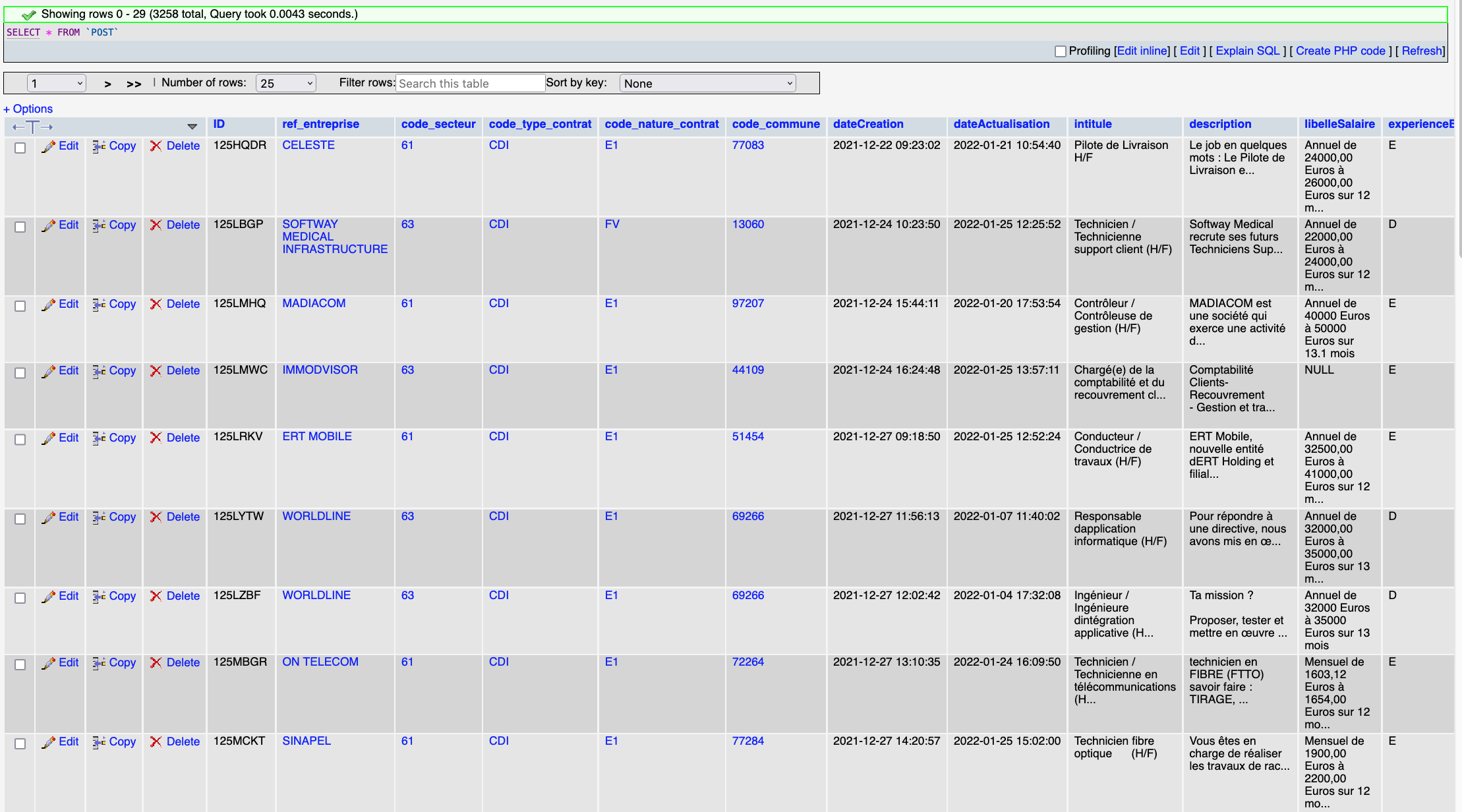The image size is (1462, 812).
Task: Check the row selector for 125MCKT
Action: (20, 743)
